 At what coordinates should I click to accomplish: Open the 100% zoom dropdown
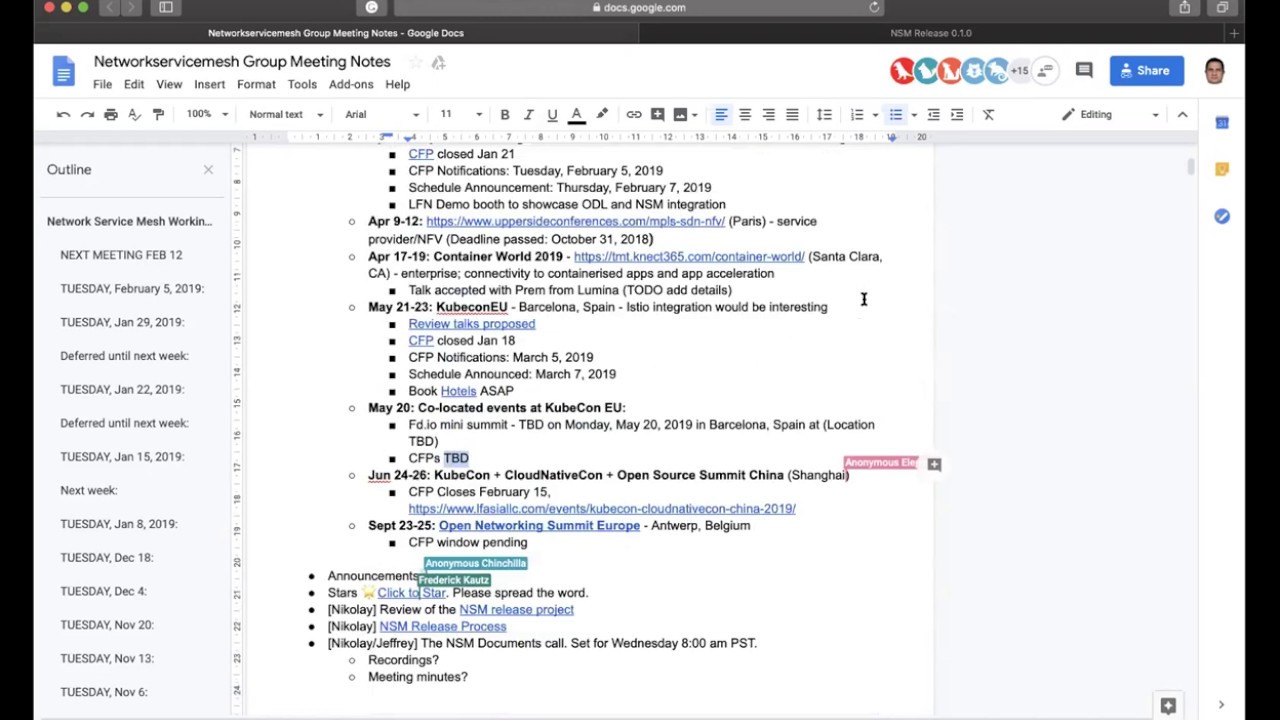pos(207,114)
